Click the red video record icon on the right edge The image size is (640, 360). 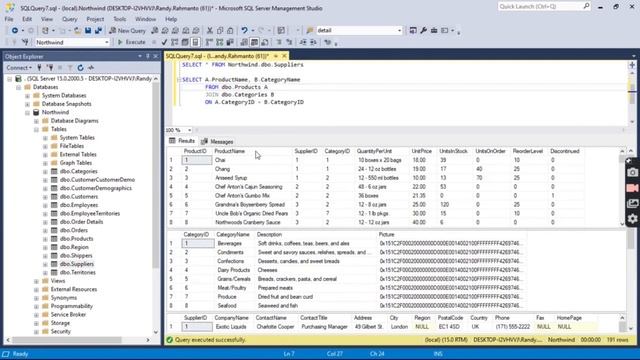click(x=632, y=188)
